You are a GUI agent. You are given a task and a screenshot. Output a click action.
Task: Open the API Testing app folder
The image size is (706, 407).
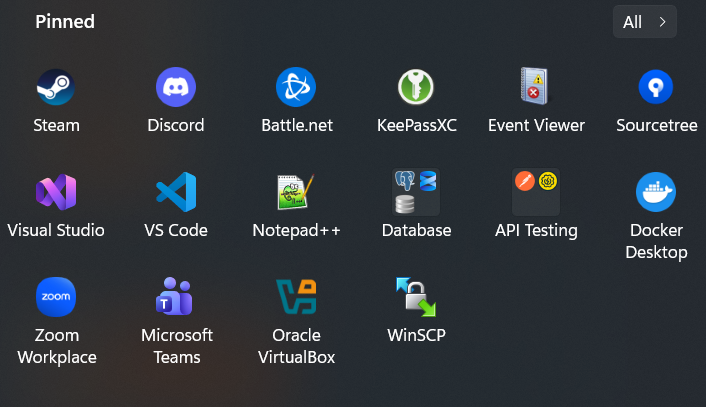[x=536, y=192]
